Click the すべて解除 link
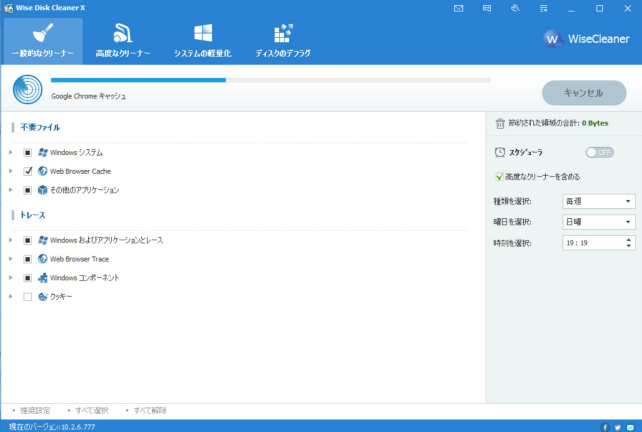 pyautogui.click(x=150, y=410)
